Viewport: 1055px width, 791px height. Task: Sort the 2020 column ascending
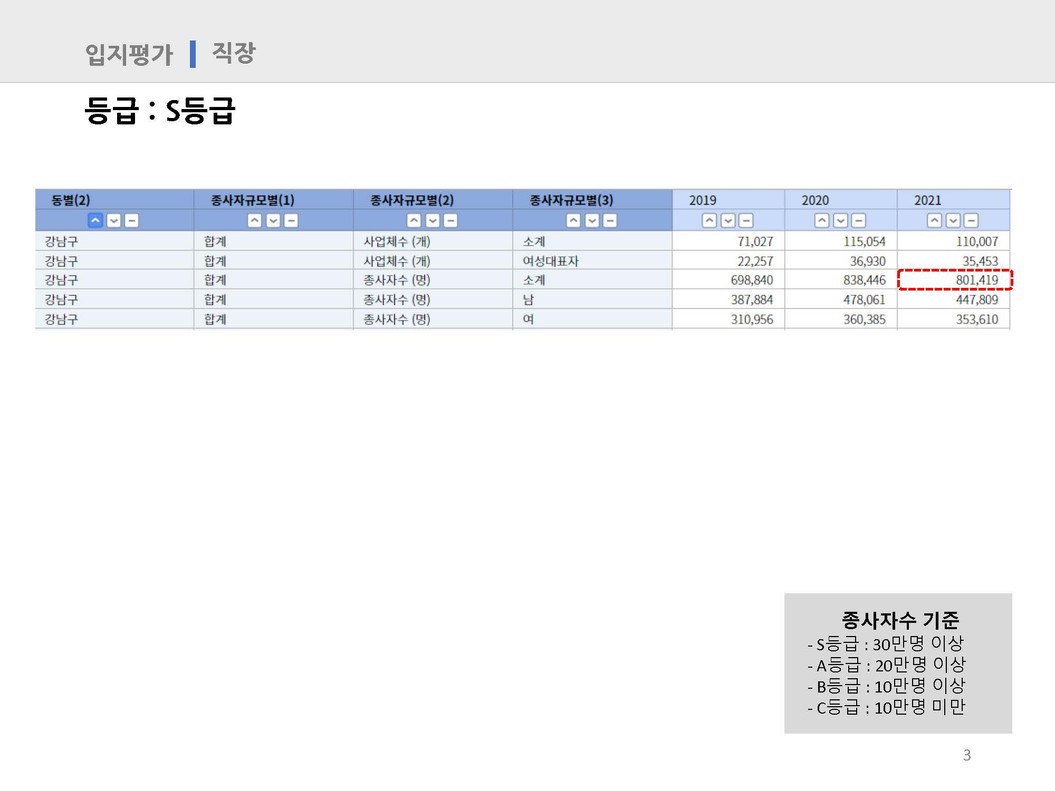[x=822, y=221]
